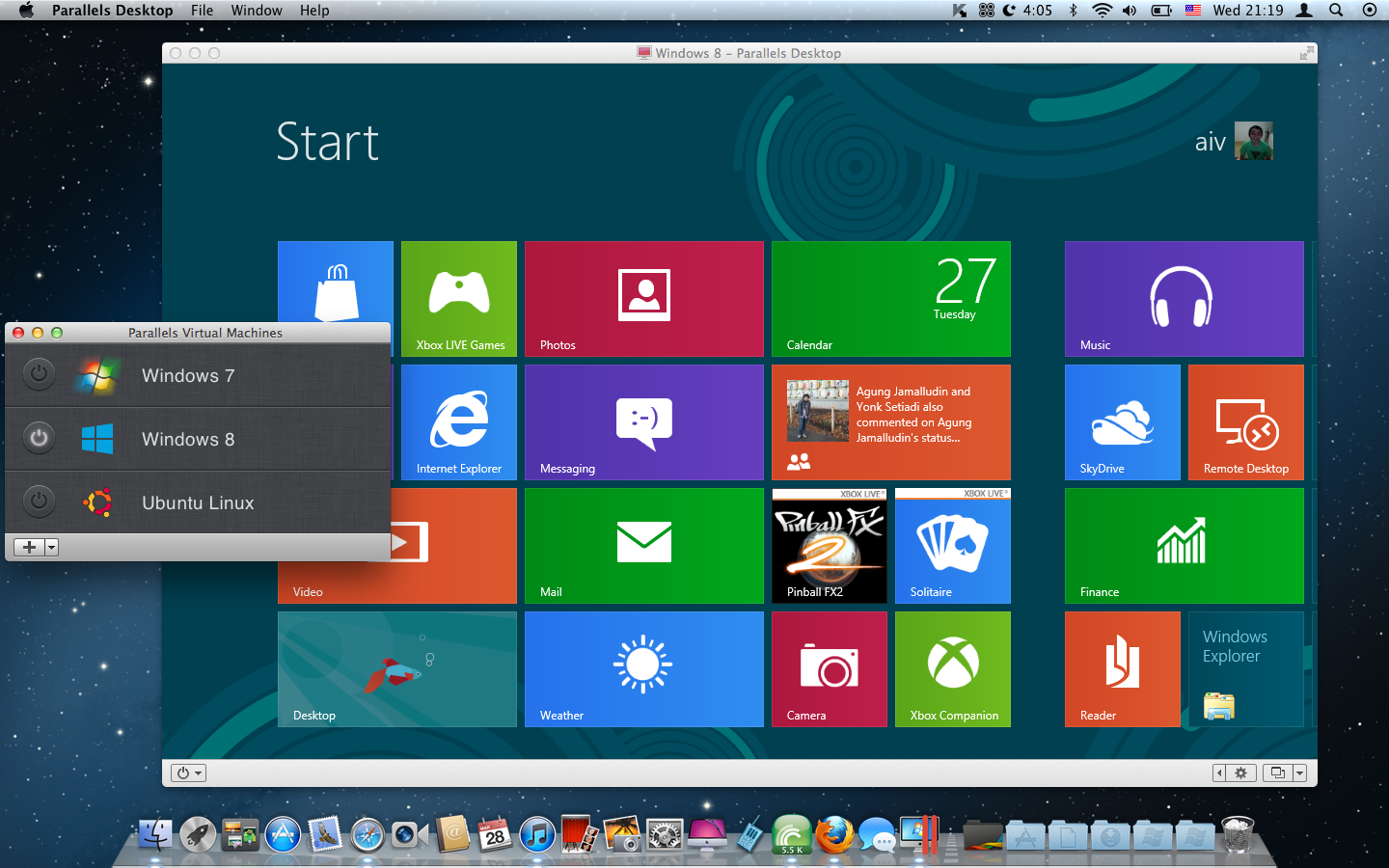
Task: Enter full screen for Windows 8 window
Action: pos(1306,53)
